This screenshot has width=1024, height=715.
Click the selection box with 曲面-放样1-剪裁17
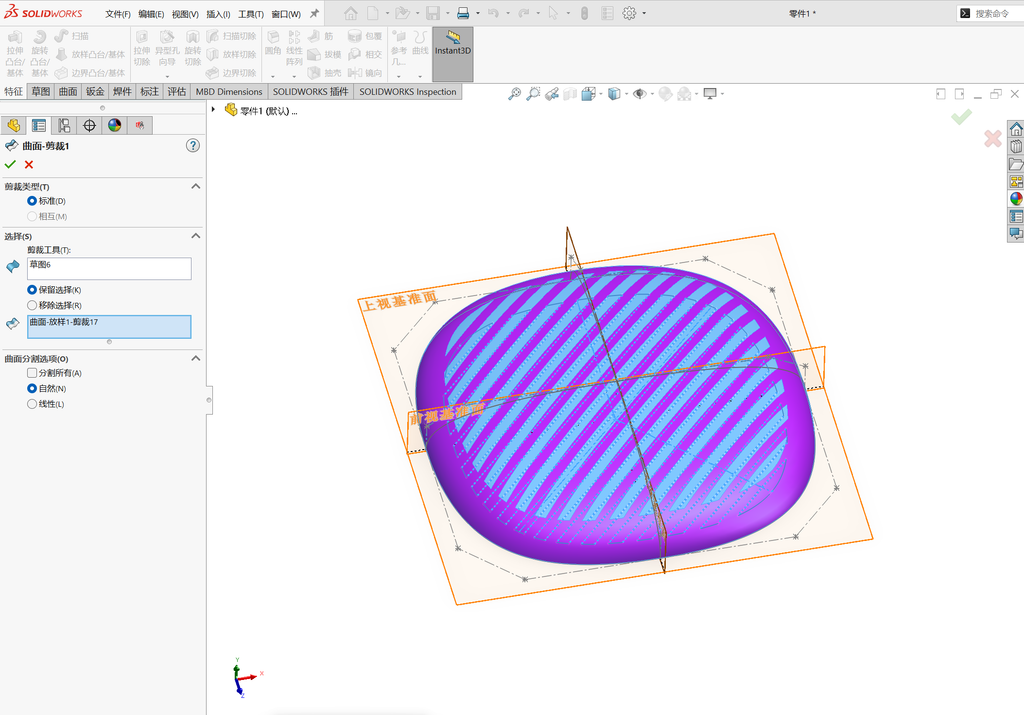coord(109,326)
